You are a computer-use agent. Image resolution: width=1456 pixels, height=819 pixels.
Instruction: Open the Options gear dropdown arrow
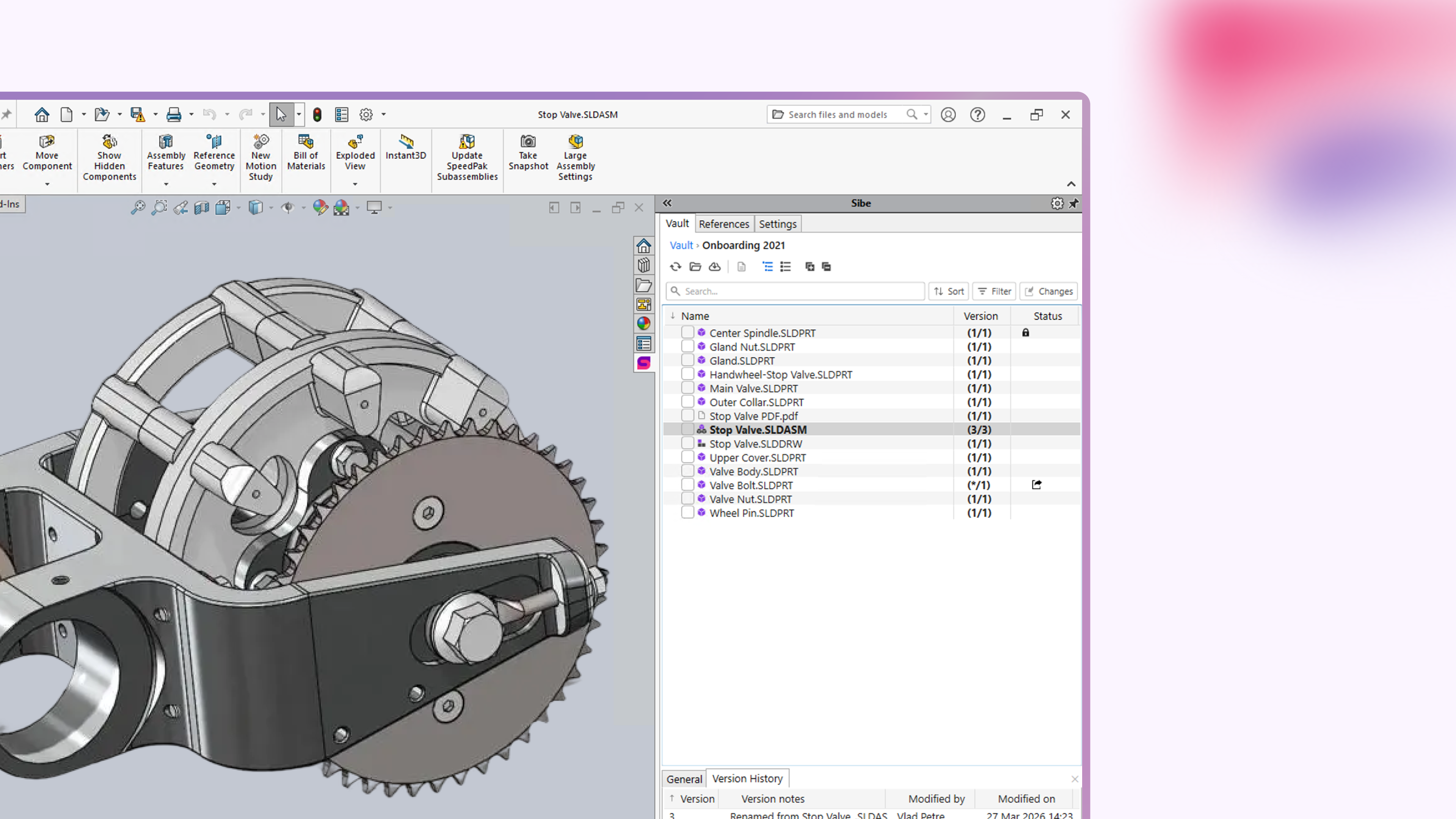pos(383,115)
